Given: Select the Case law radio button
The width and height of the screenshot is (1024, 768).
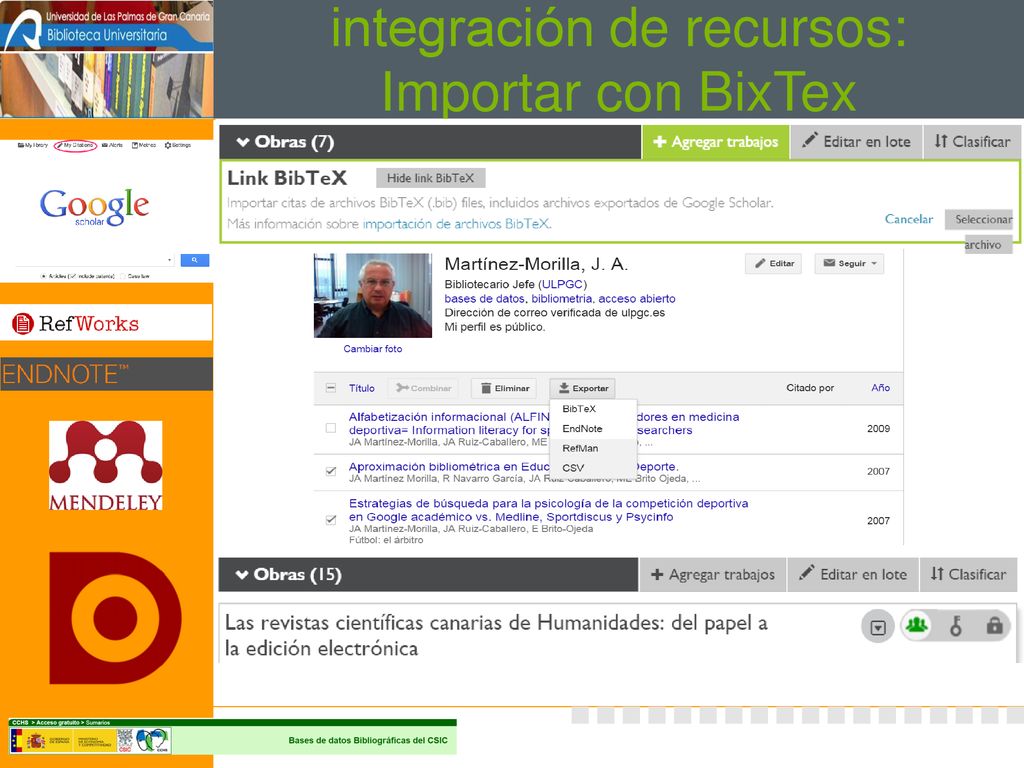Looking at the screenshot, I should click(x=123, y=276).
